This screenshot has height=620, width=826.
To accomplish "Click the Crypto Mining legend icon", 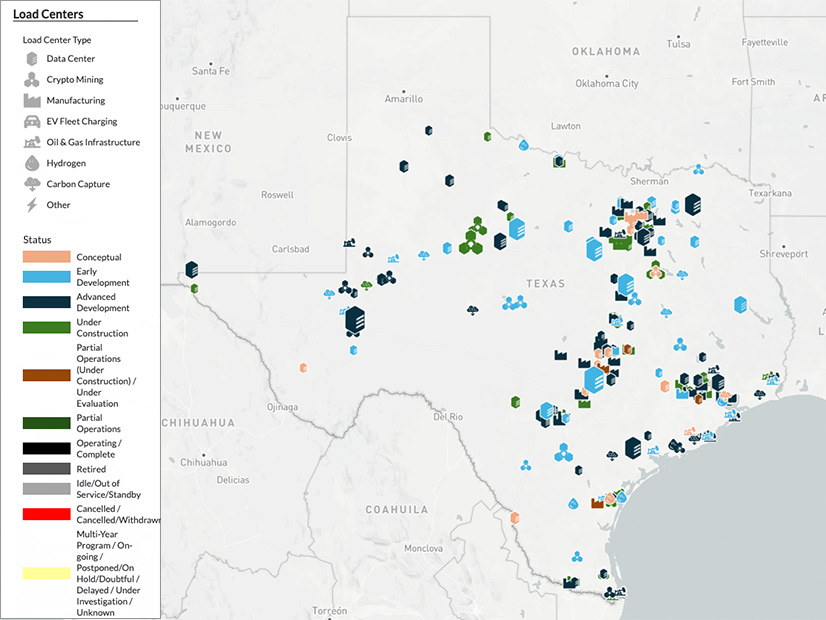I will [x=31, y=80].
